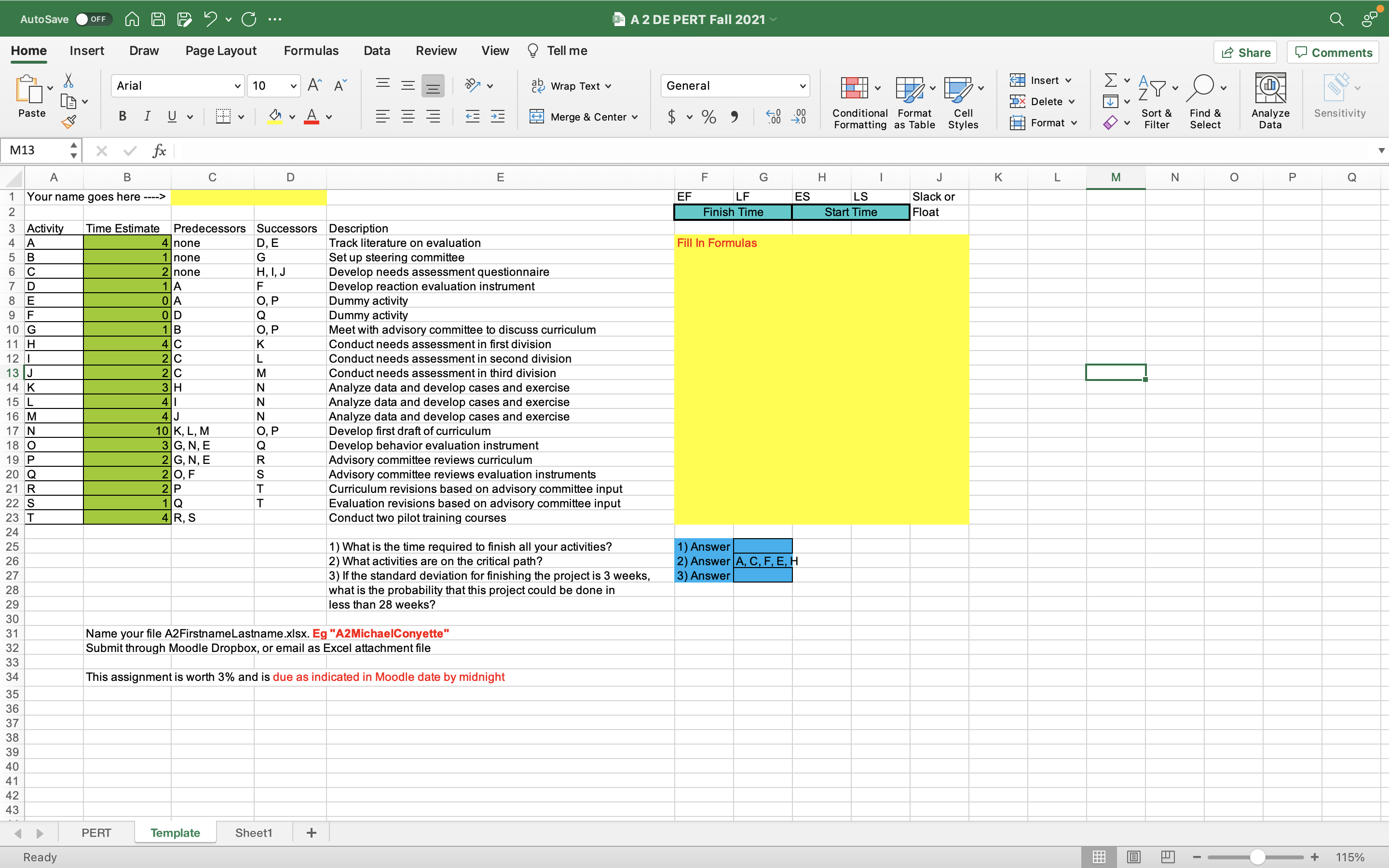Click the Cut scissors icon
This screenshot has height=868, width=1389.
(x=68, y=81)
